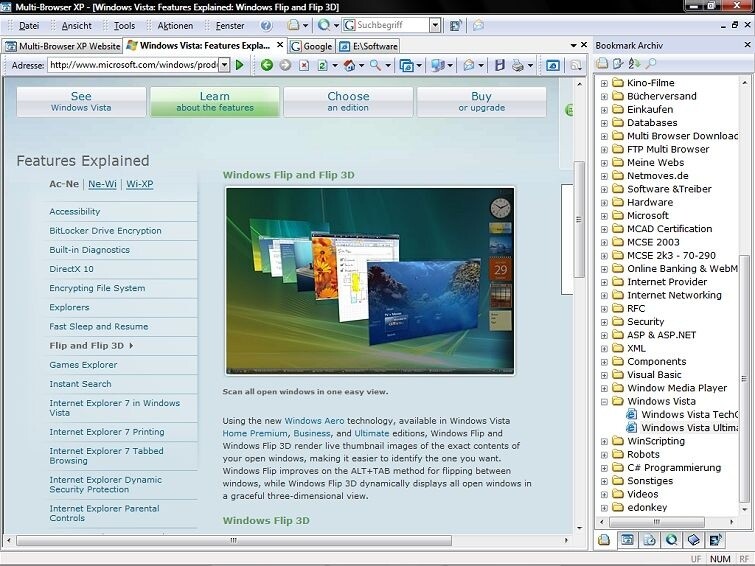
Task: Select the blue book panel tab icon
Action: coord(693,540)
